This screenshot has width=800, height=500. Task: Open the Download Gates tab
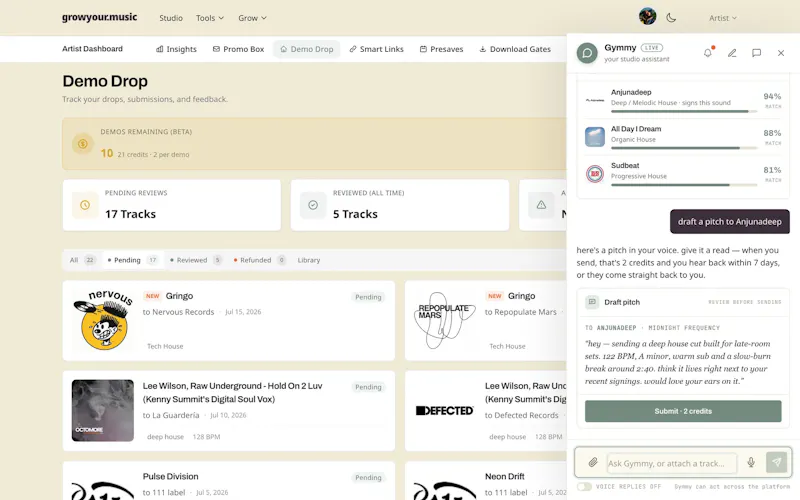[x=515, y=49]
